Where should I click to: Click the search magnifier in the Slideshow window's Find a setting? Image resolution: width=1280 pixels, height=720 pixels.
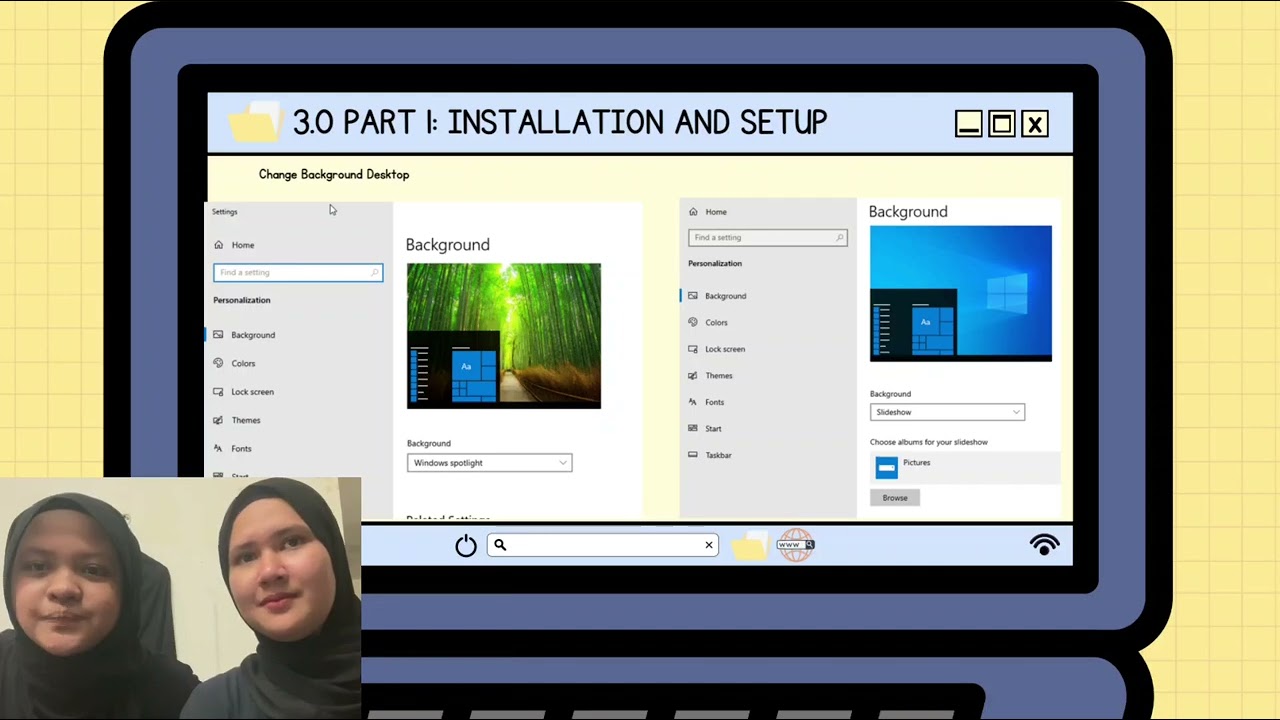tap(840, 238)
